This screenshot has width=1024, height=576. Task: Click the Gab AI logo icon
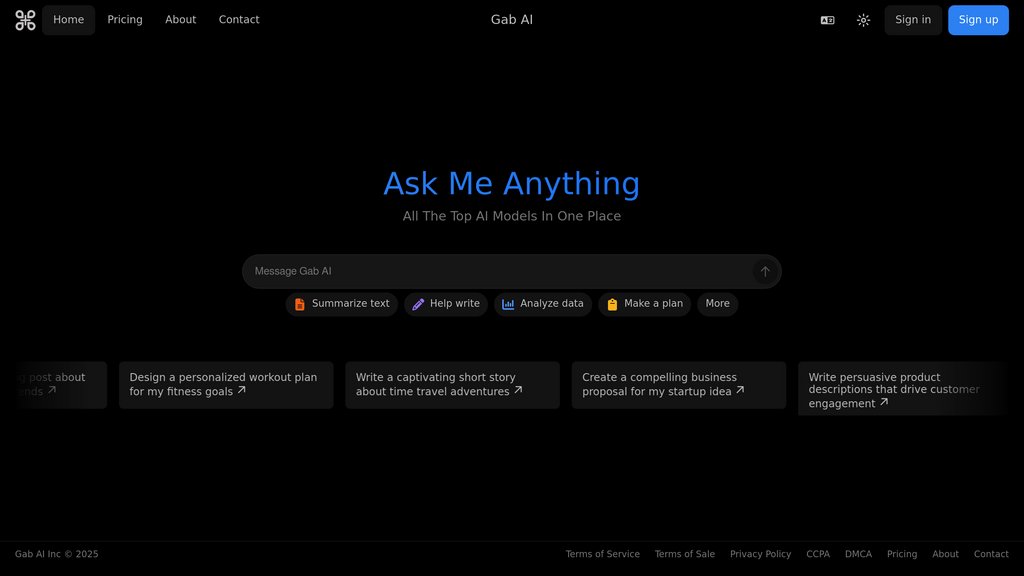tap(25, 20)
